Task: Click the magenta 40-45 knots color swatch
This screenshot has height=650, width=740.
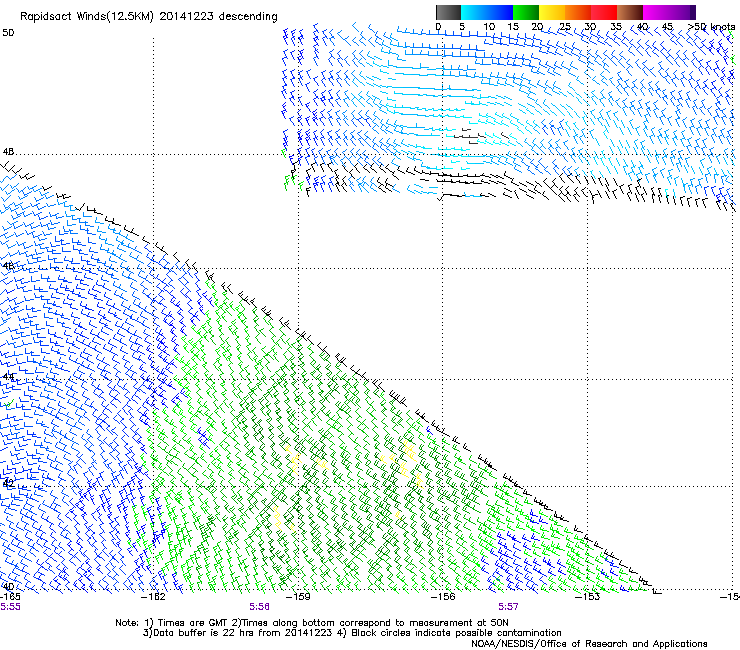Action: pyautogui.click(x=656, y=12)
